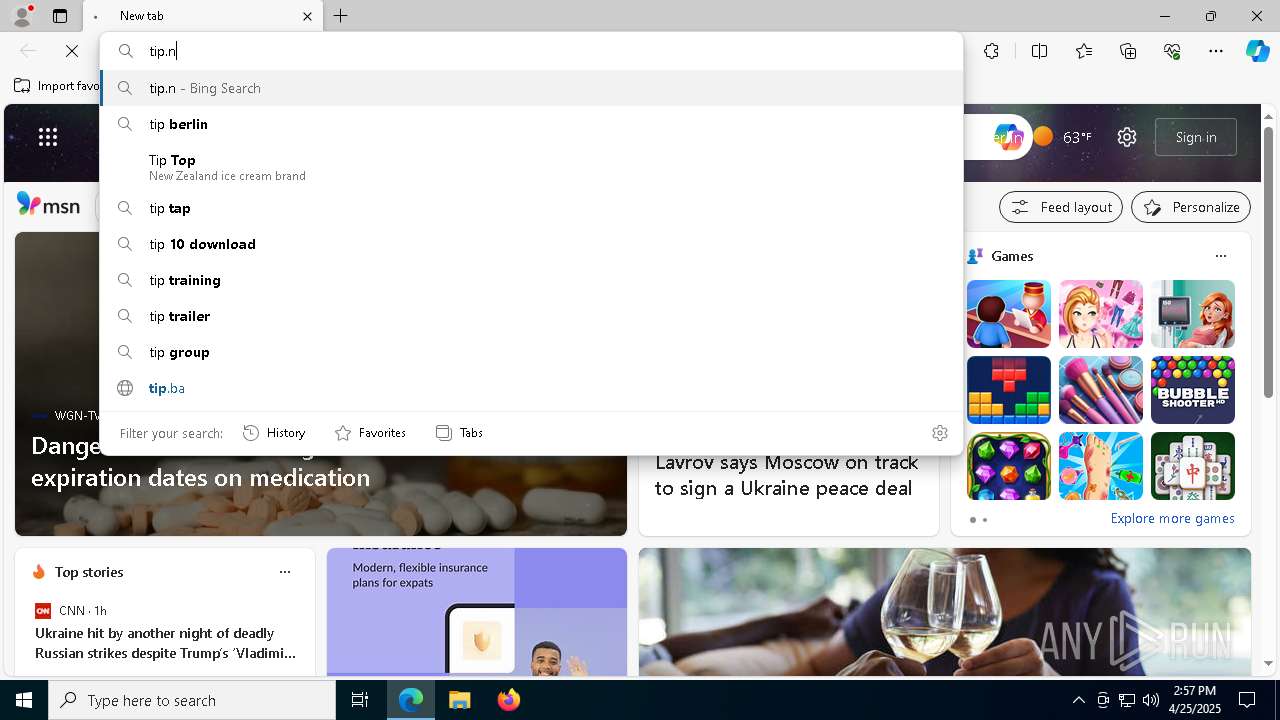Viewport: 1280px width, 720px height.
Task: Open Bubble Shooter HD game
Action: tap(1193, 390)
